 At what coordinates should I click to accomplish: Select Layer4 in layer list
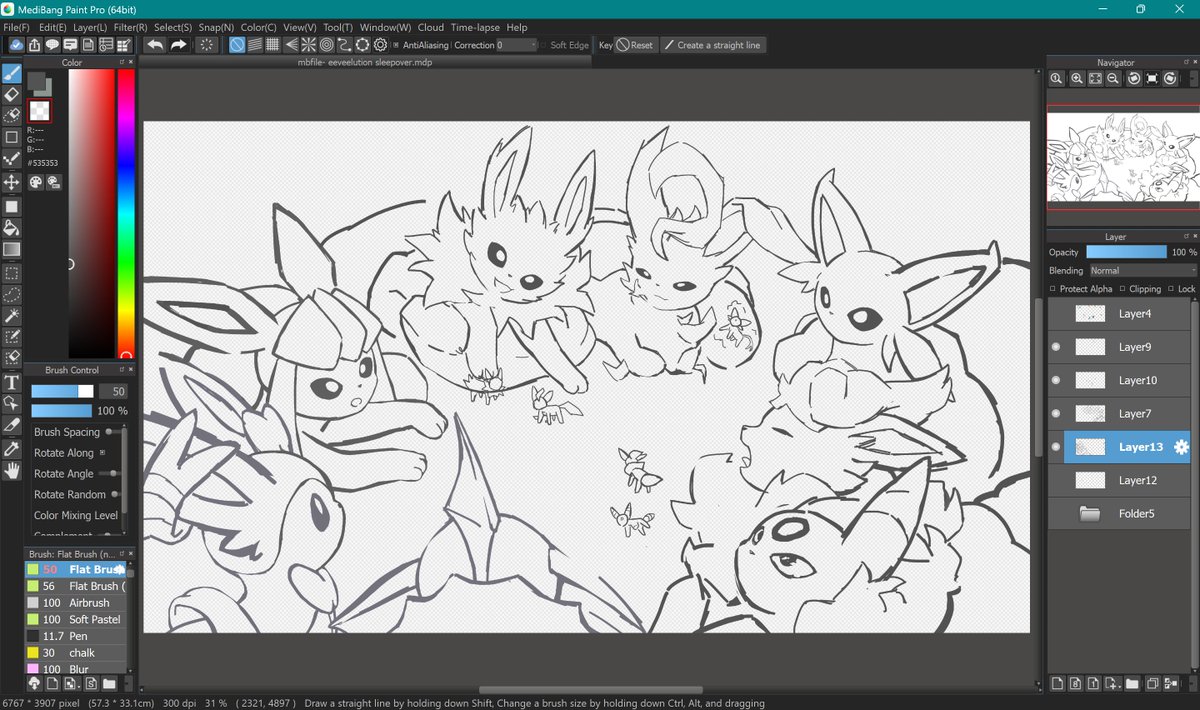[1119, 314]
